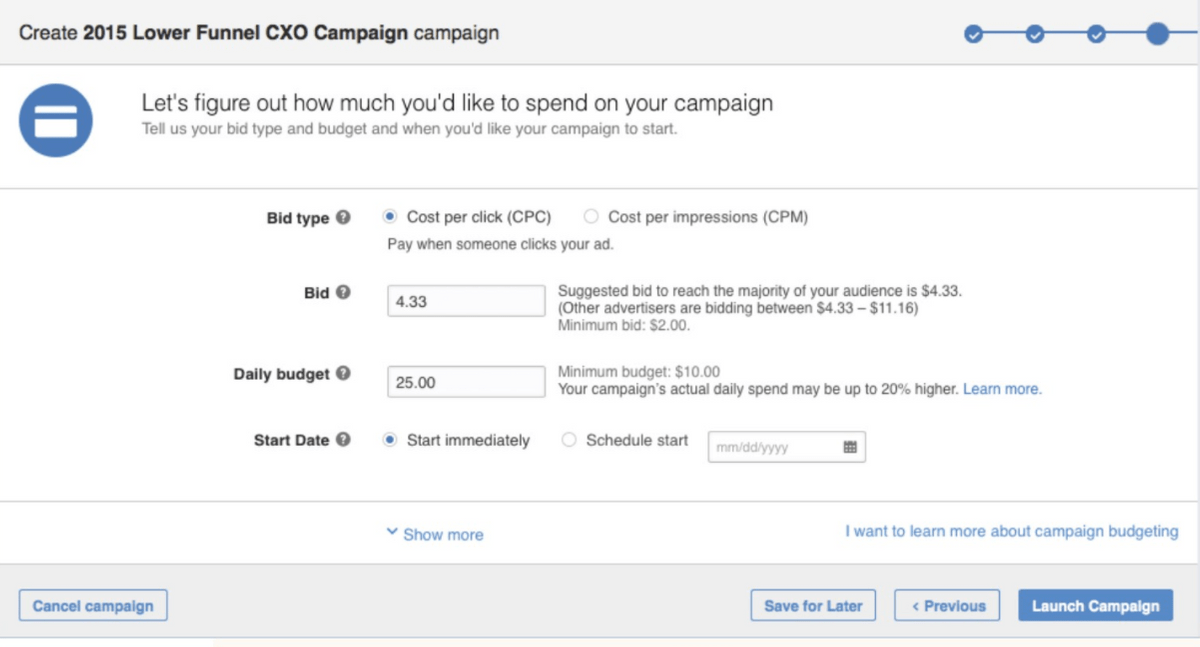Click the current fourth step progress dot

tap(1157, 34)
